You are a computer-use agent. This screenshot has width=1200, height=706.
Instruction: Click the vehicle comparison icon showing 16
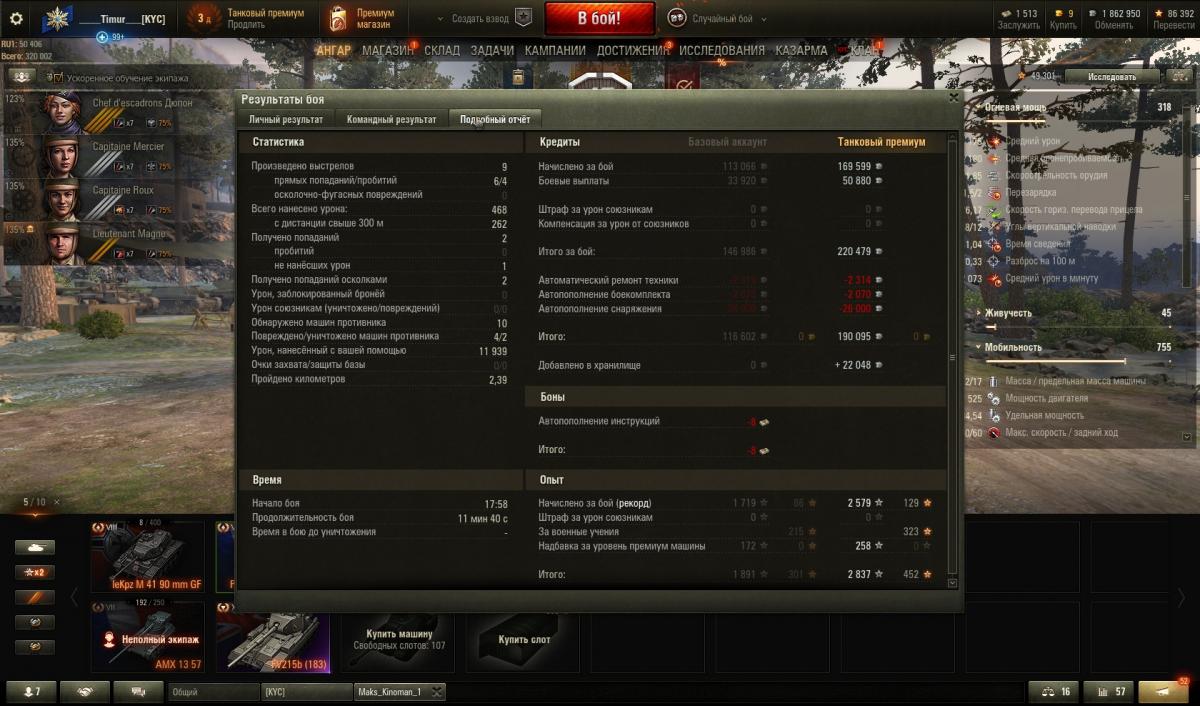(1052, 691)
